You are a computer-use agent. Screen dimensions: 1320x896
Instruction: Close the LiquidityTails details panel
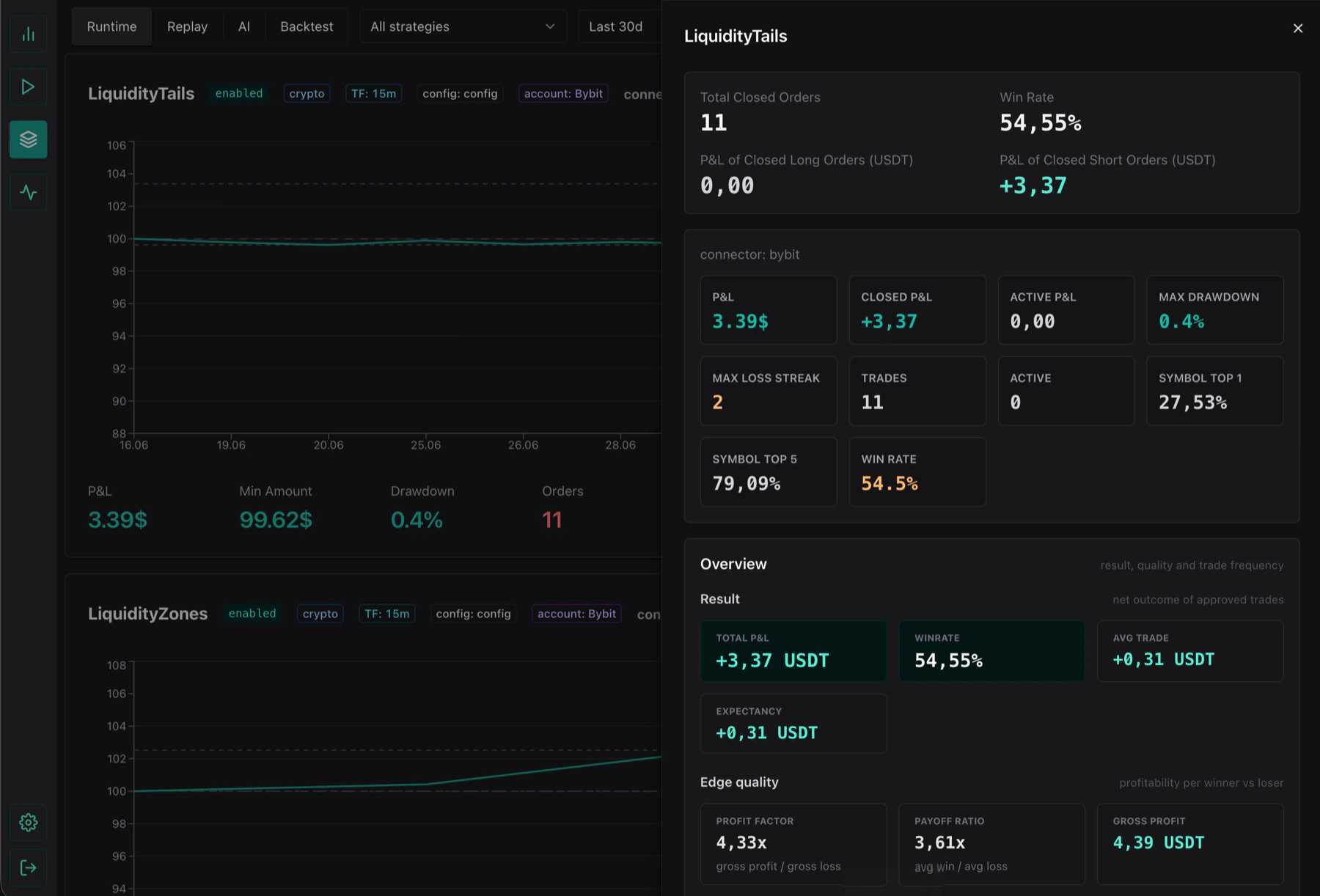pyautogui.click(x=1297, y=29)
